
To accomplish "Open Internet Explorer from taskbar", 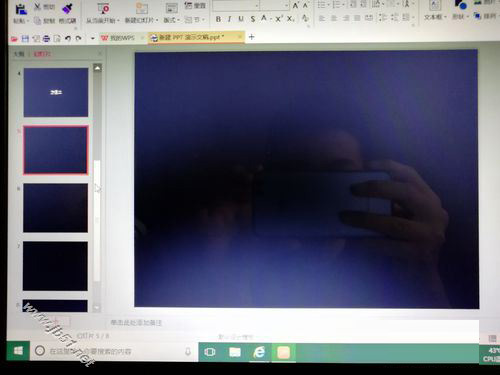I will [259, 352].
